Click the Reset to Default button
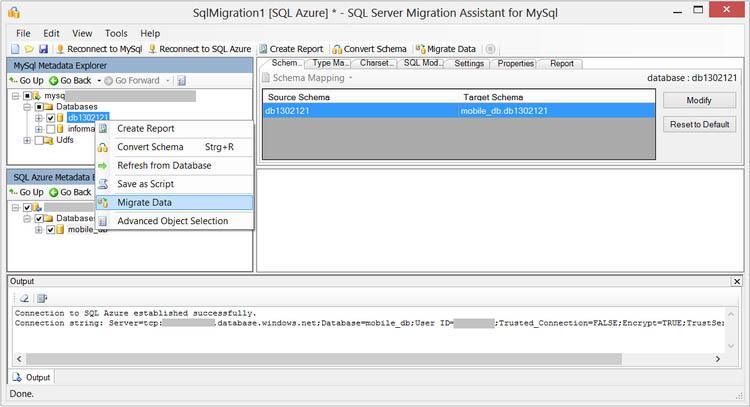750x407 pixels. click(x=699, y=124)
